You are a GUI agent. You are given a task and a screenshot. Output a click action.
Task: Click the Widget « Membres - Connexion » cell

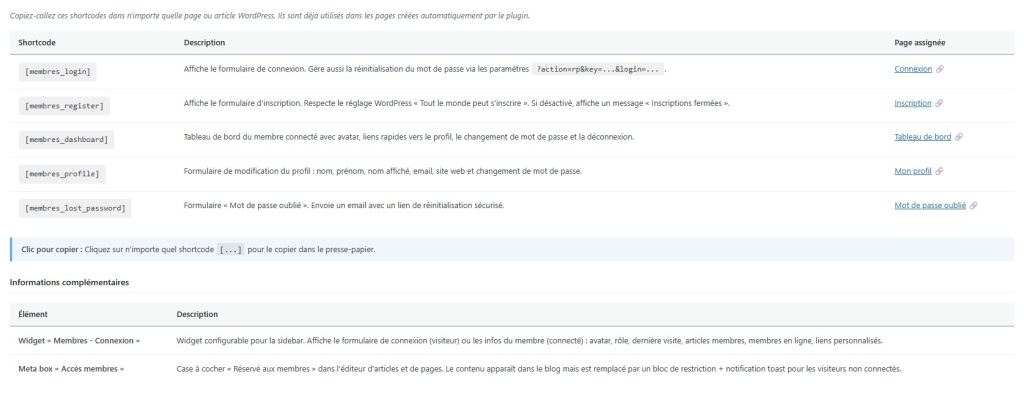[79, 341]
